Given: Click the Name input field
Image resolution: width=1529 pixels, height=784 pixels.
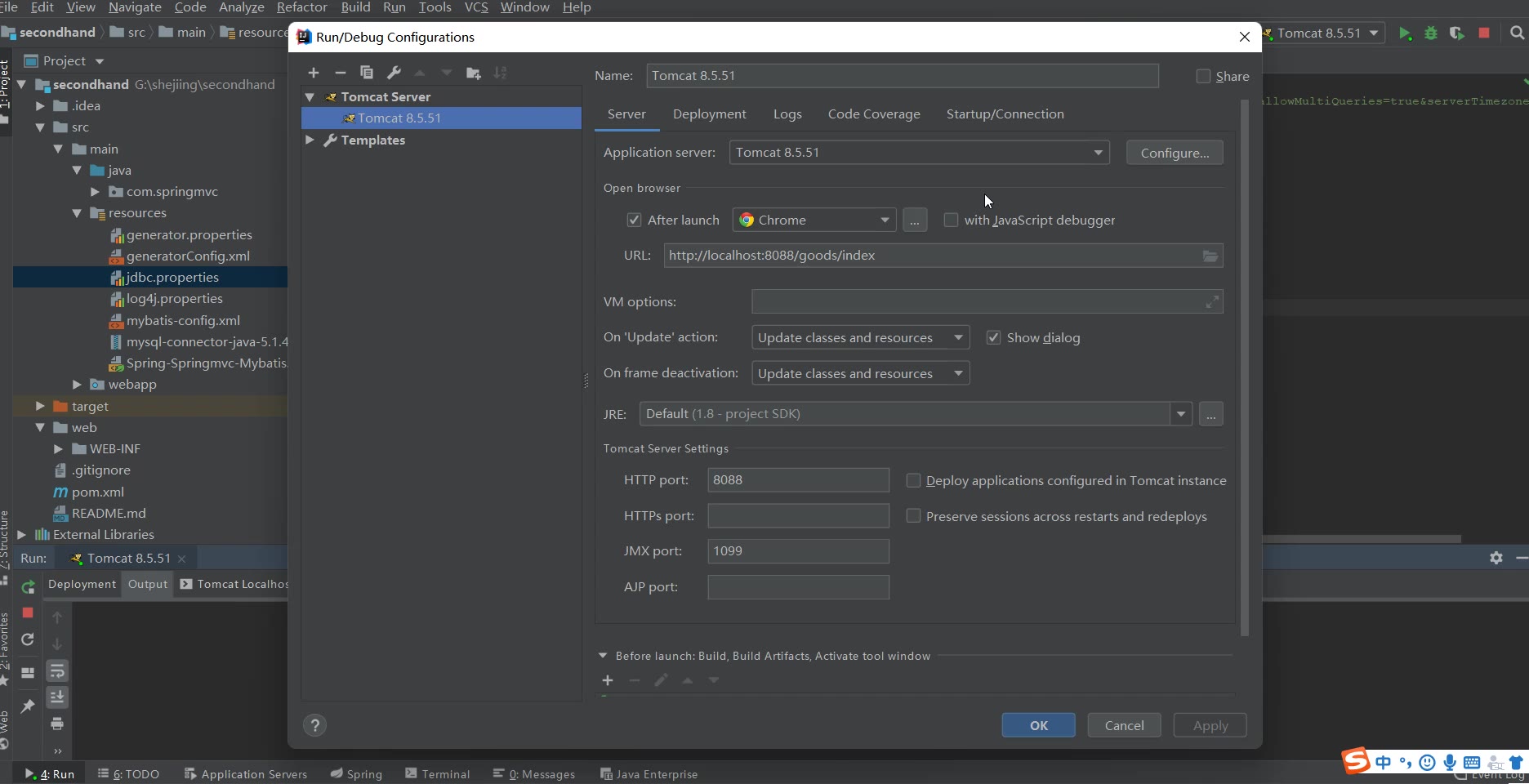Looking at the screenshot, I should [903, 76].
